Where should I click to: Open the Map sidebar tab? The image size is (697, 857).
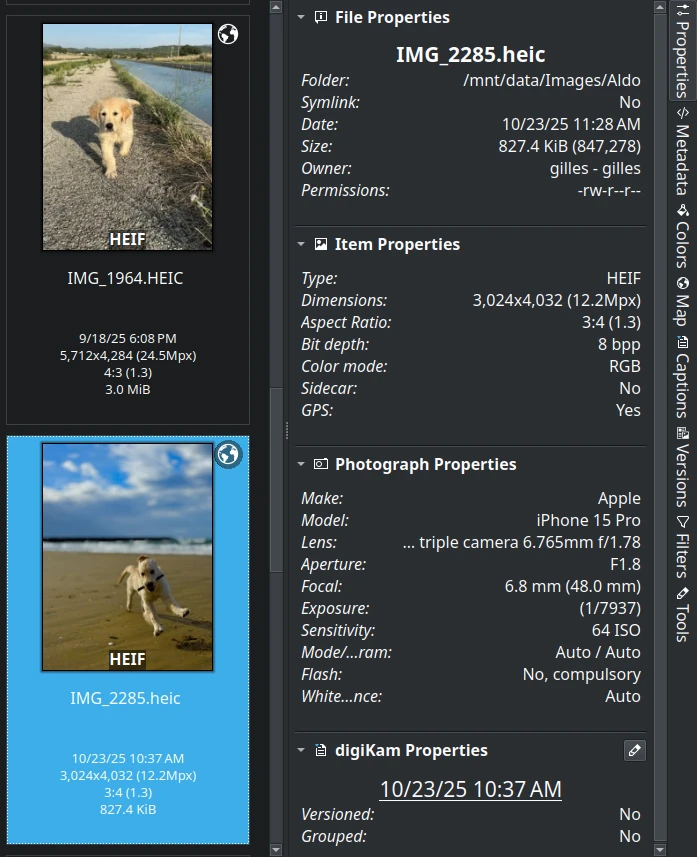682,301
